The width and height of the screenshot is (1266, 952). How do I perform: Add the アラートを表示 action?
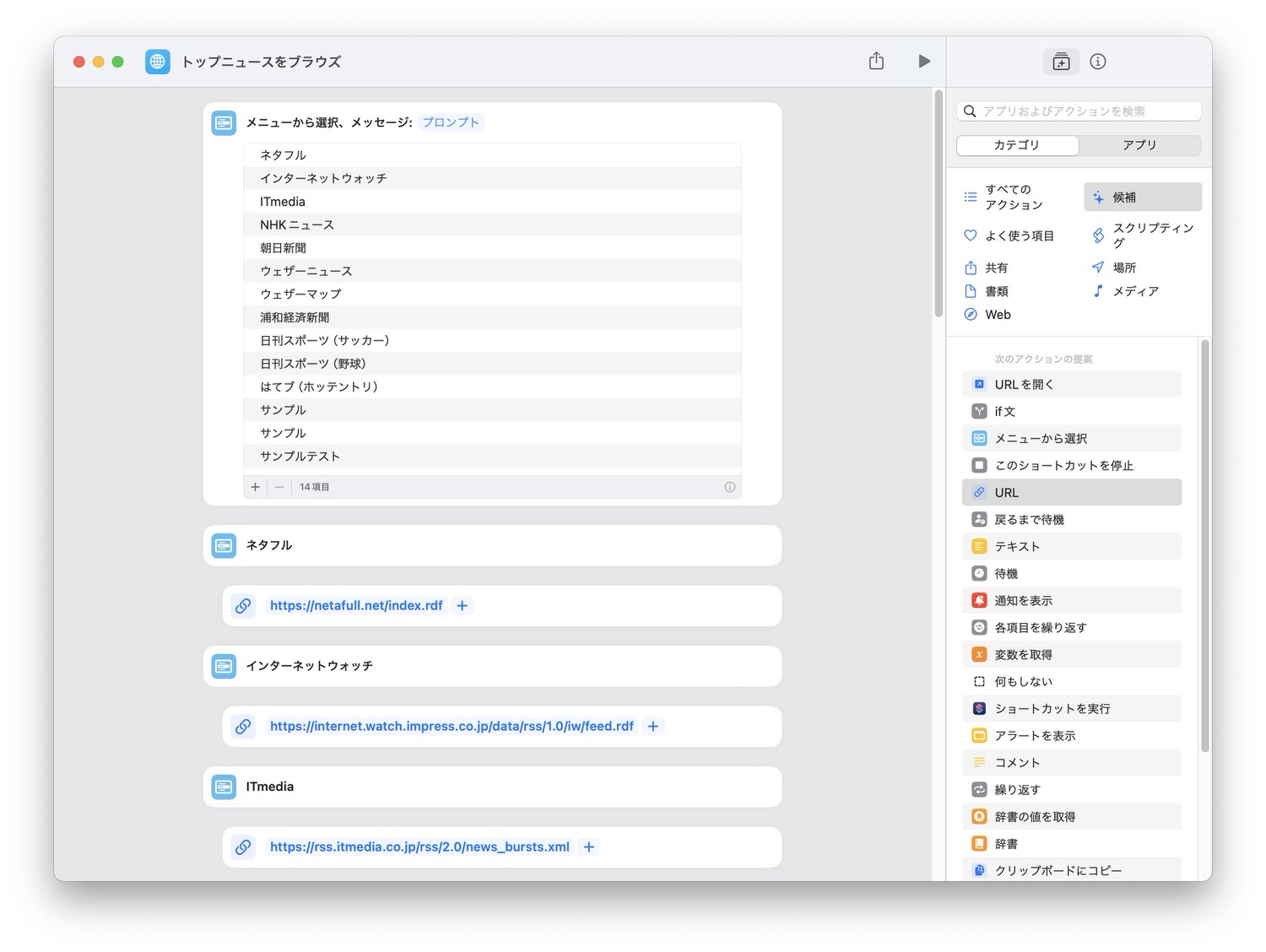(x=1072, y=735)
